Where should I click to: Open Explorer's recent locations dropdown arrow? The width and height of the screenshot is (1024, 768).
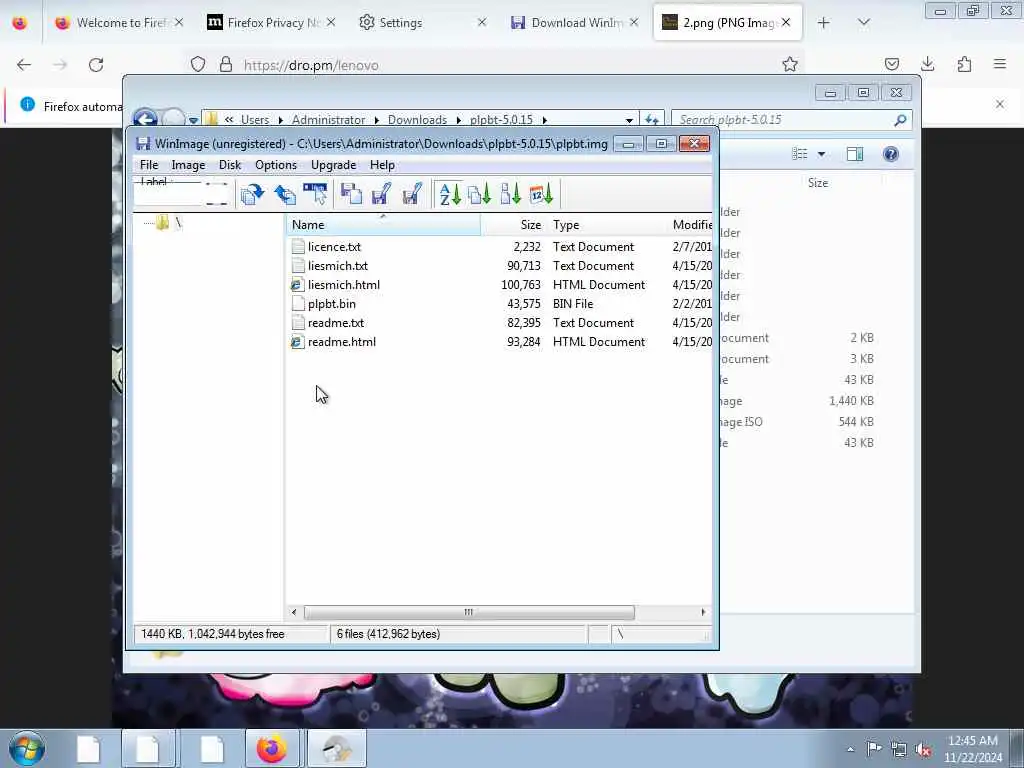tap(193, 121)
